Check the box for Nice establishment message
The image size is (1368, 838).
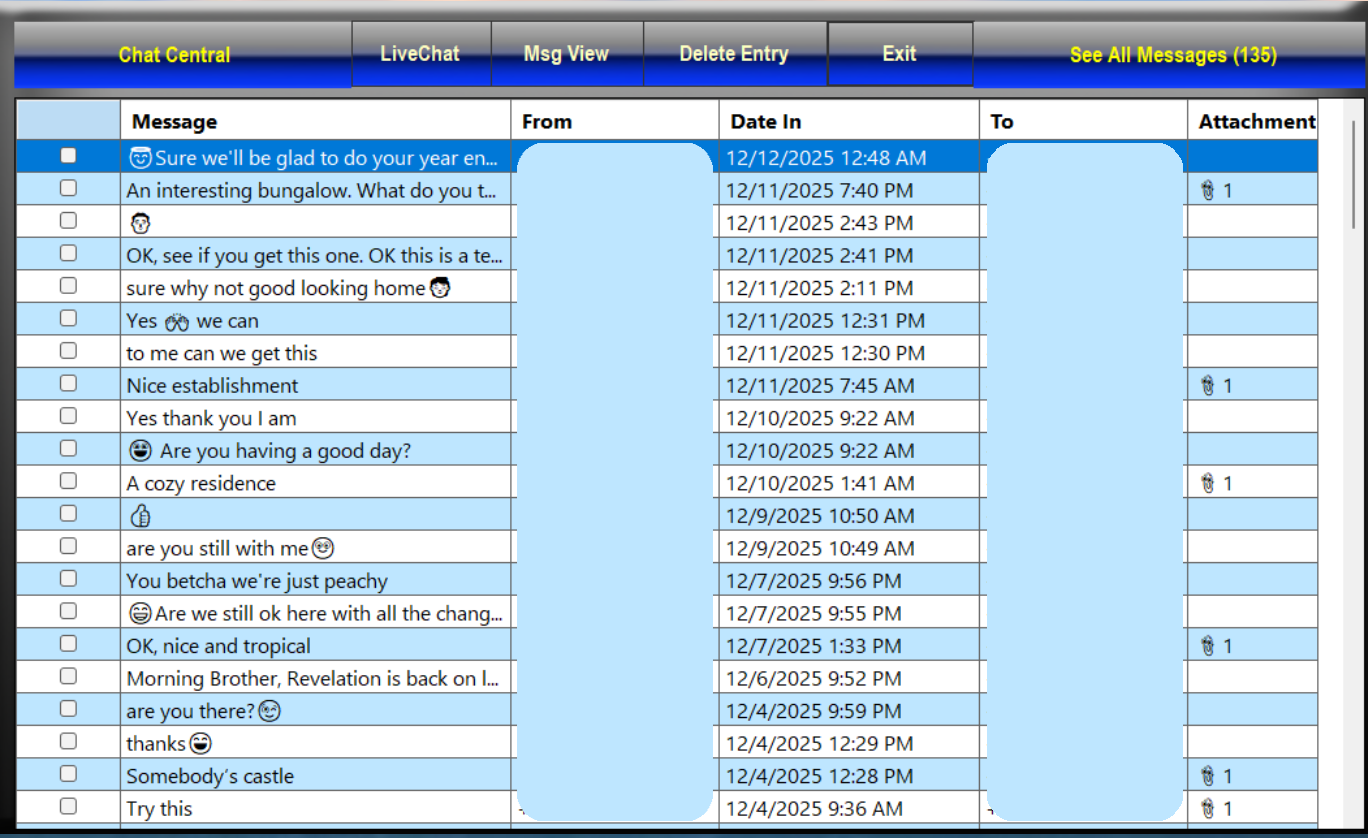point(68,385)
